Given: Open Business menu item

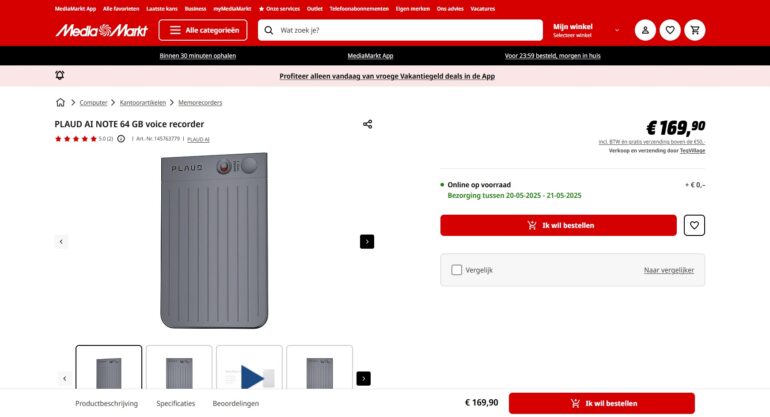Looking at the screenshot, I should [x=195, y=9].
